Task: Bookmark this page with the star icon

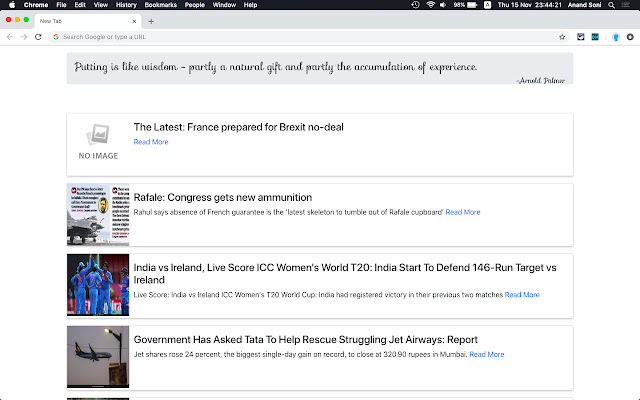Action: click(562, 36)
